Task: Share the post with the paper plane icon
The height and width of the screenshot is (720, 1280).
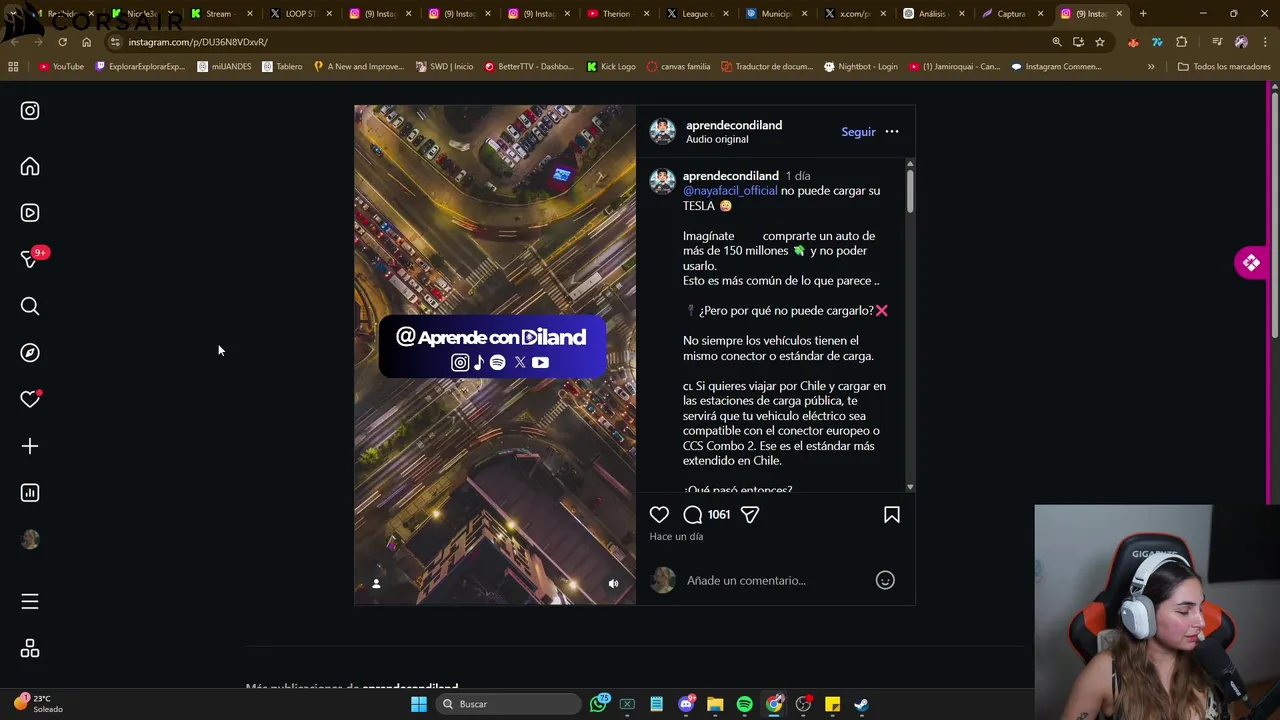Action: pos(750,514)
